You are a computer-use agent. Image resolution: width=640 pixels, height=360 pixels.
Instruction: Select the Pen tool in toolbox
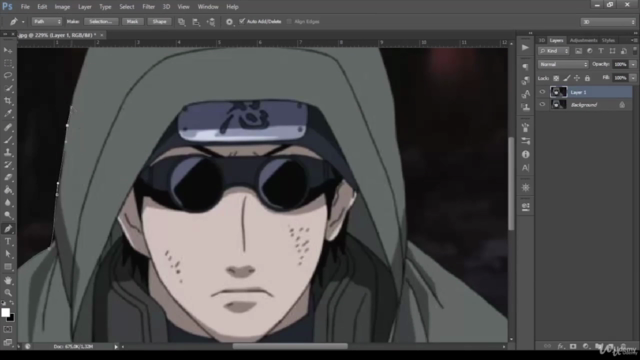pyautogui.click(x=8, y=229)
